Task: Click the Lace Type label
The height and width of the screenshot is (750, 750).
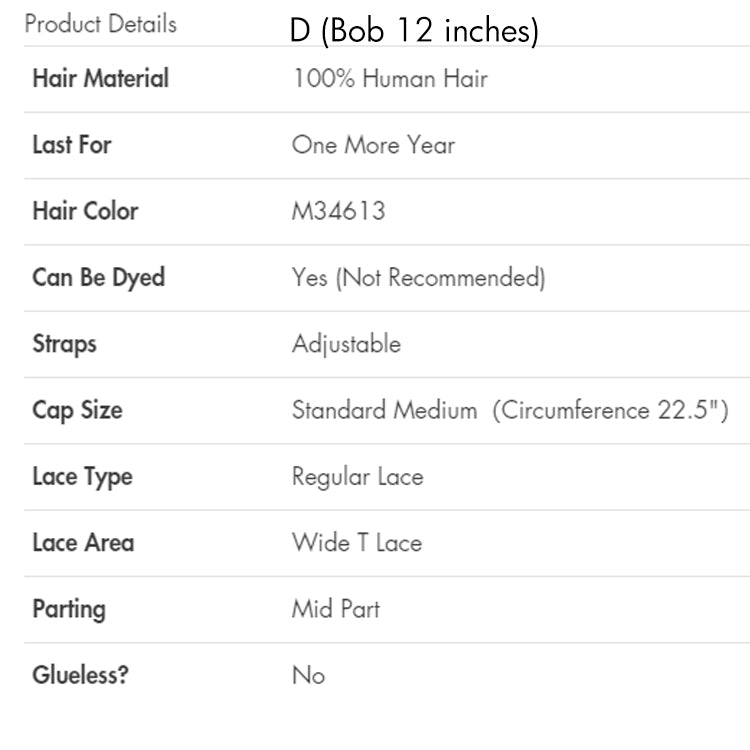Action: pos(82,477)
